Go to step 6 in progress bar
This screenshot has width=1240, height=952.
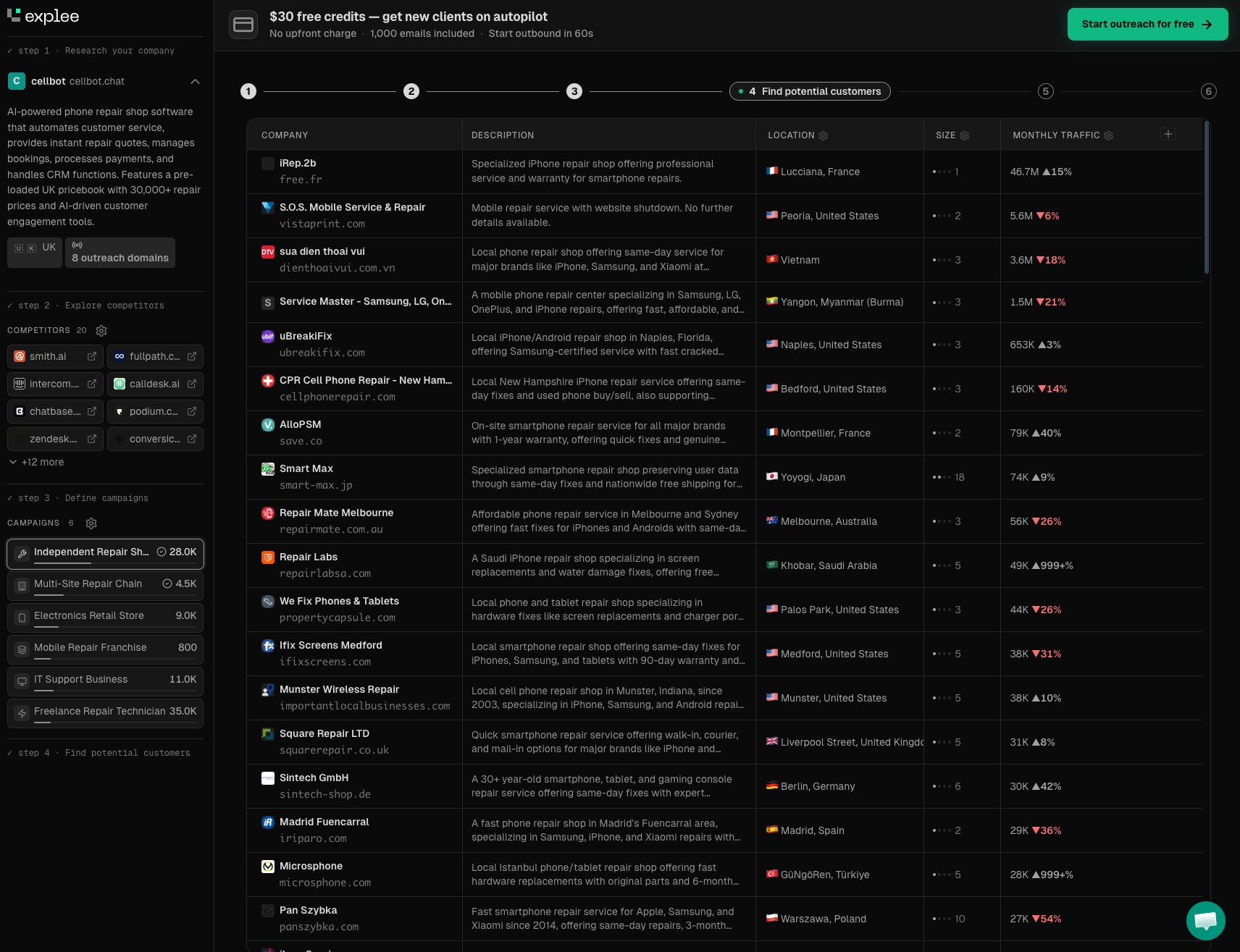(x=1208, y=91)
